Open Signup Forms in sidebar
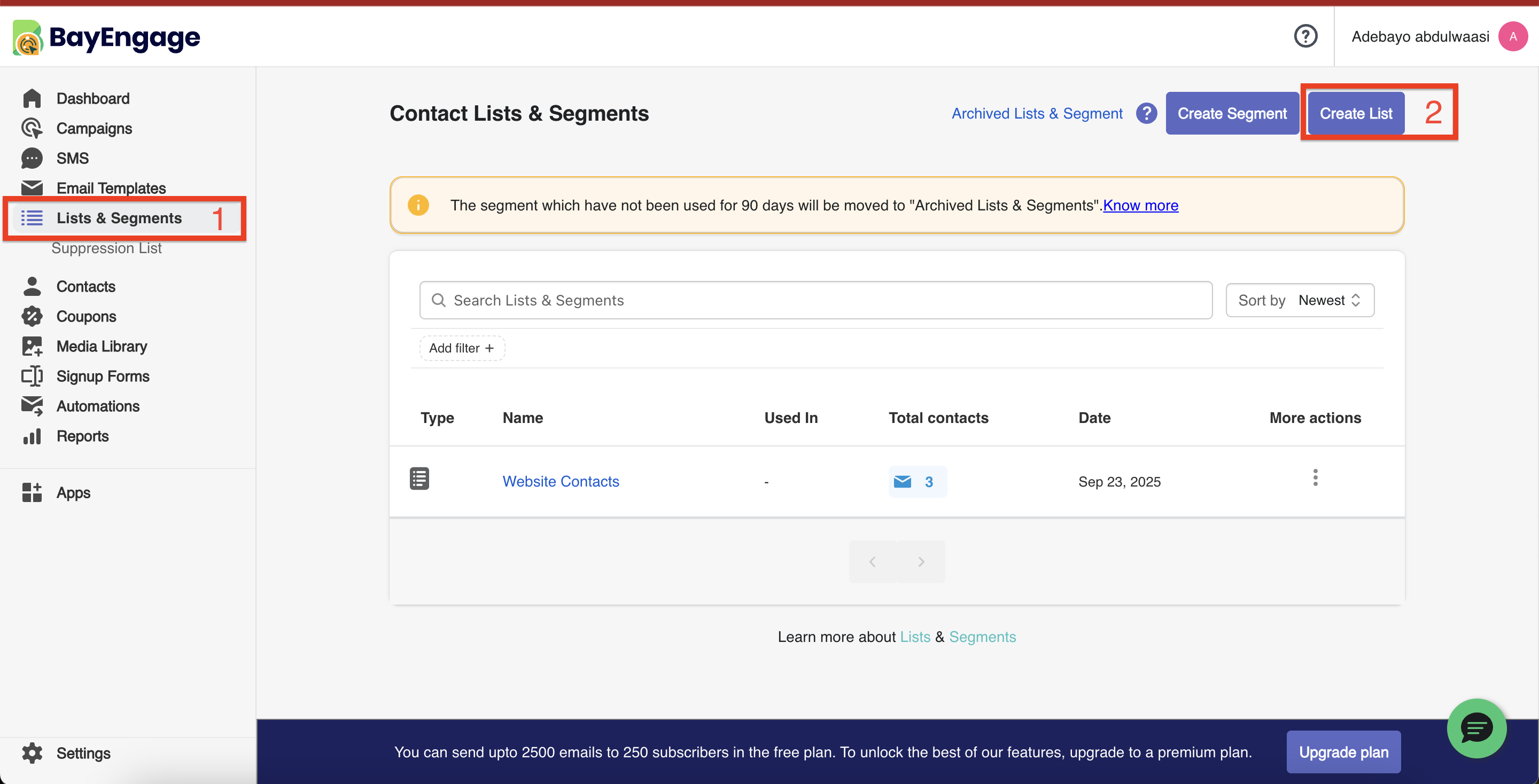The width and height of the screenshot is (1539, 784). (103, 376)
